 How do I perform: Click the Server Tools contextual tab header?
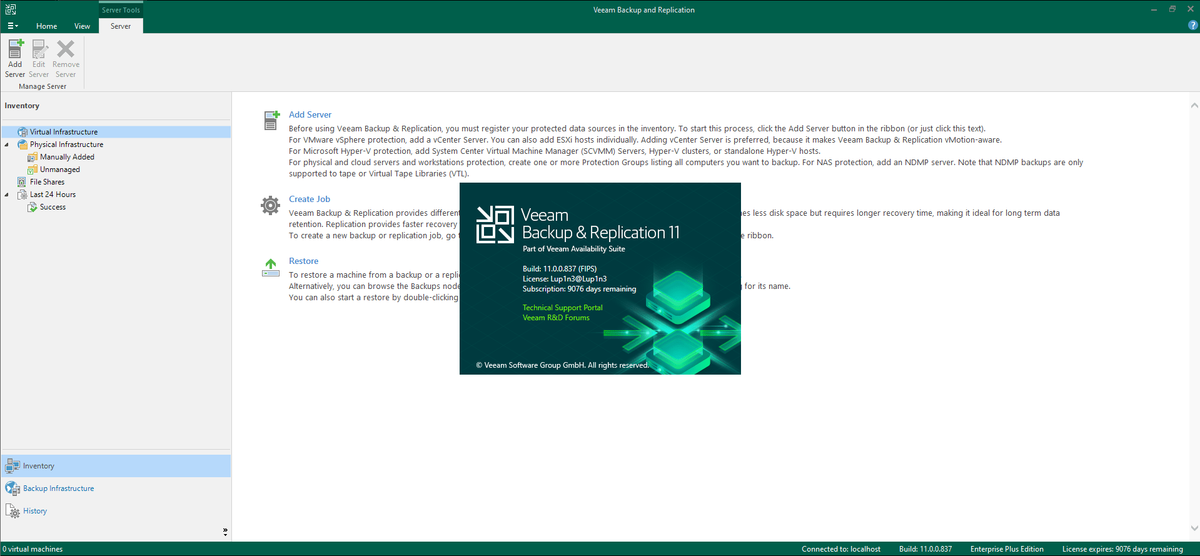121,10
